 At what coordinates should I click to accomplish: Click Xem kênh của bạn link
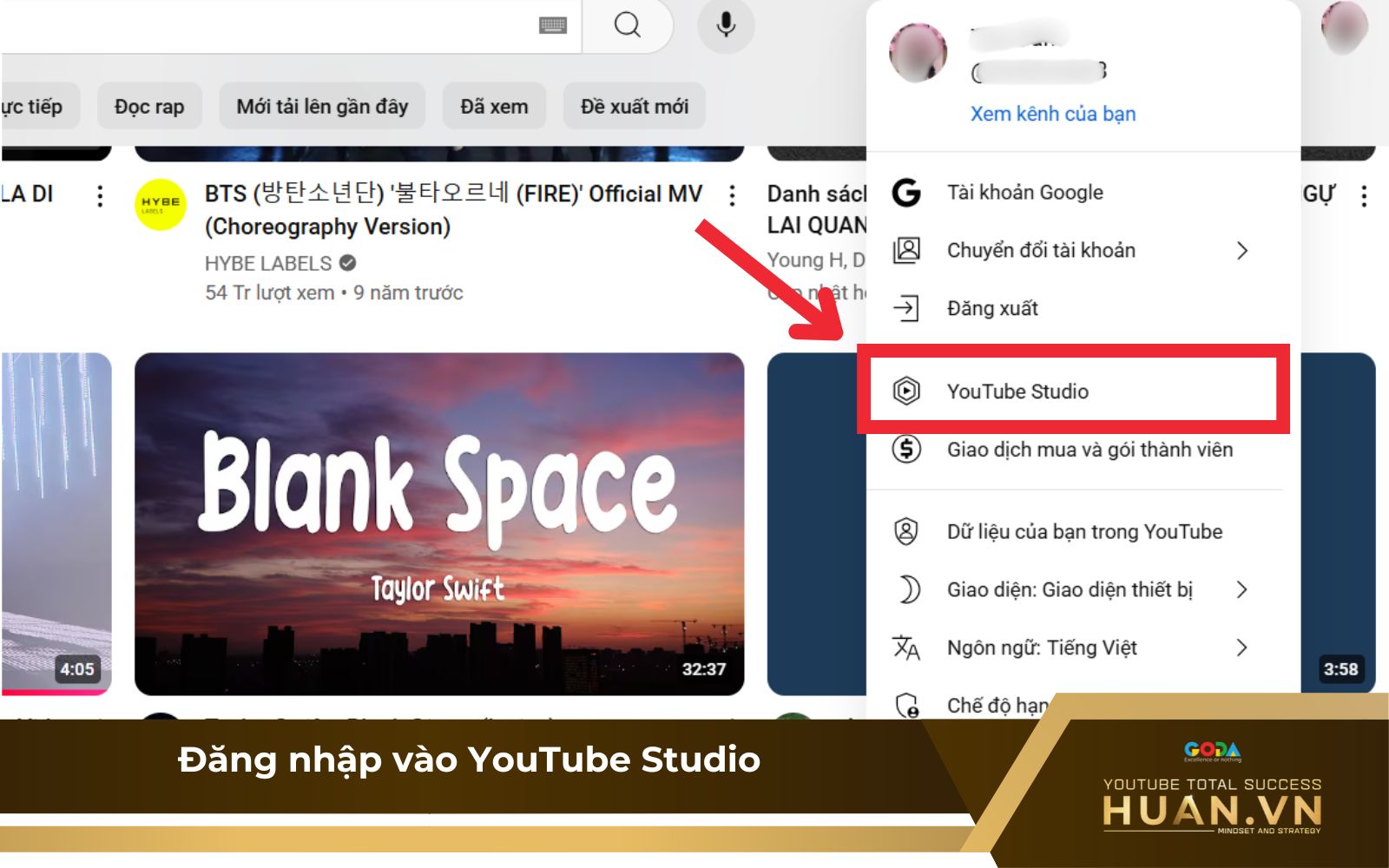point(1053,114)
